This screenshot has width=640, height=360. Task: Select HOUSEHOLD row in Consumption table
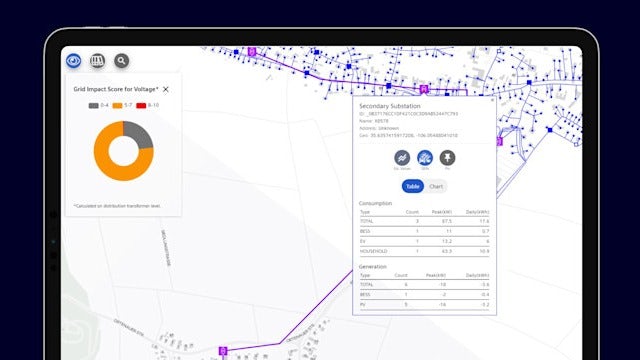coord(424,251)
